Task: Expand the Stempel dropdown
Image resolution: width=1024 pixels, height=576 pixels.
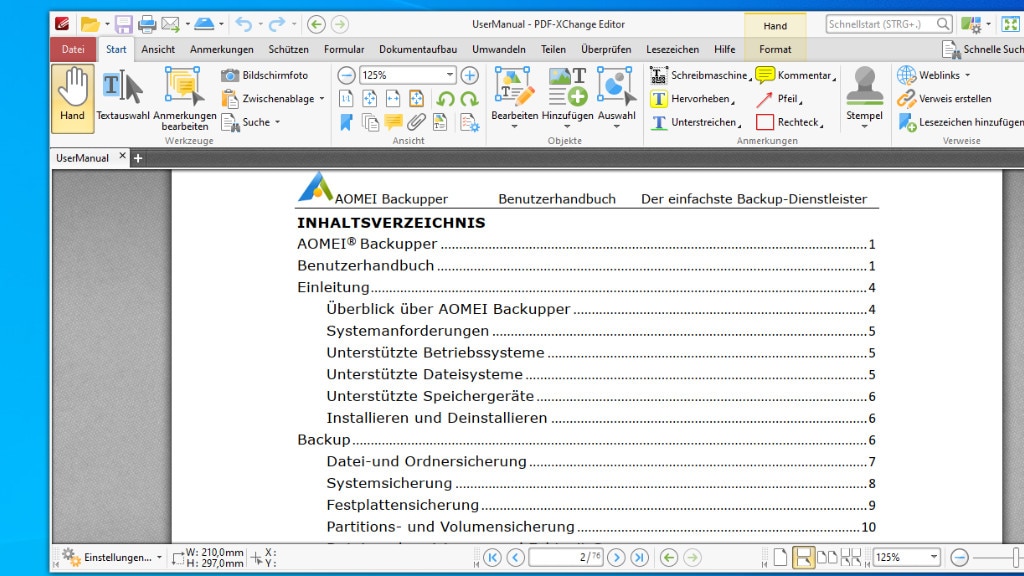Action: tap(864, 127)
